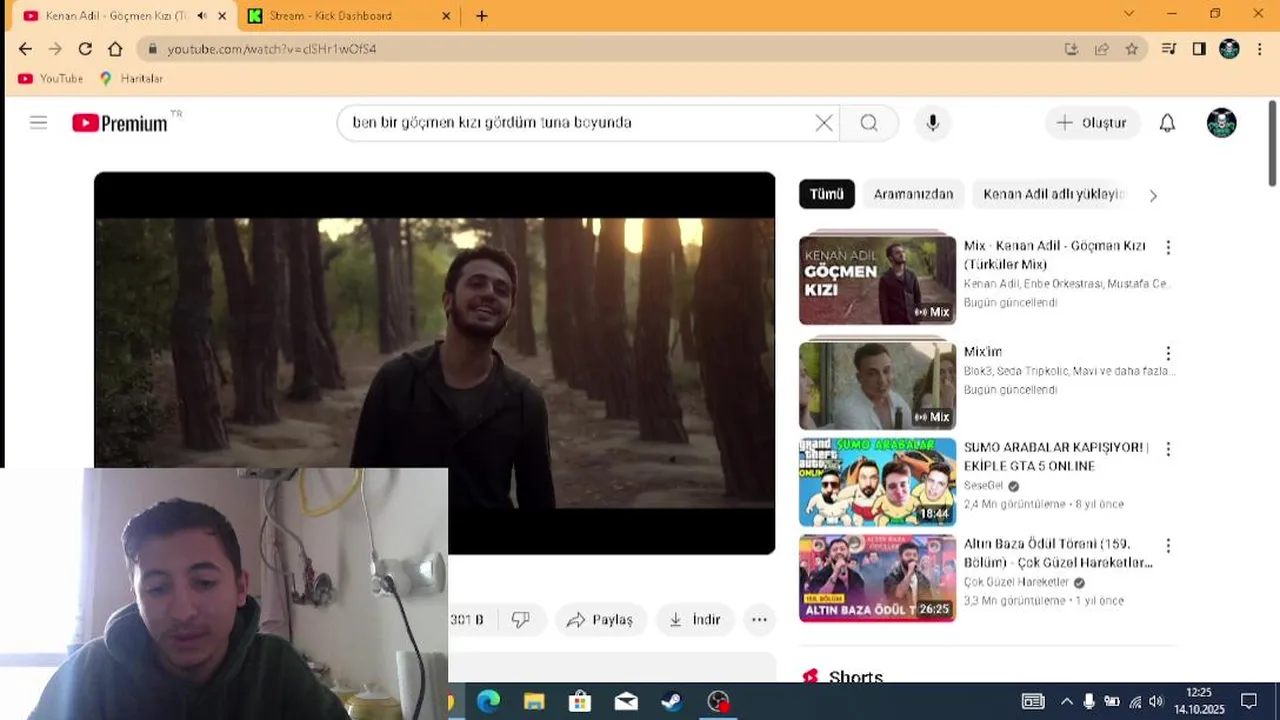1280x720 pixels.
Task: Open Mix - Kenan Adil Göçmen Kızı title
Action: tap(1055, 255)
